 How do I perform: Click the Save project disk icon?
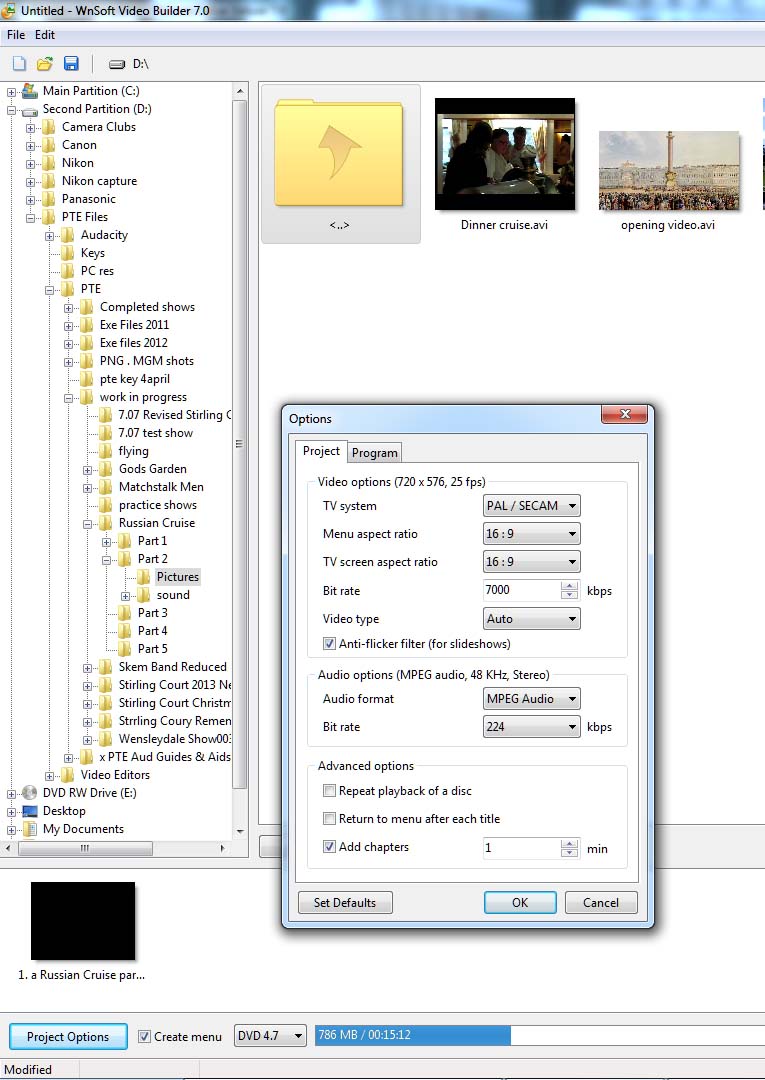click(x=71, y=64)
